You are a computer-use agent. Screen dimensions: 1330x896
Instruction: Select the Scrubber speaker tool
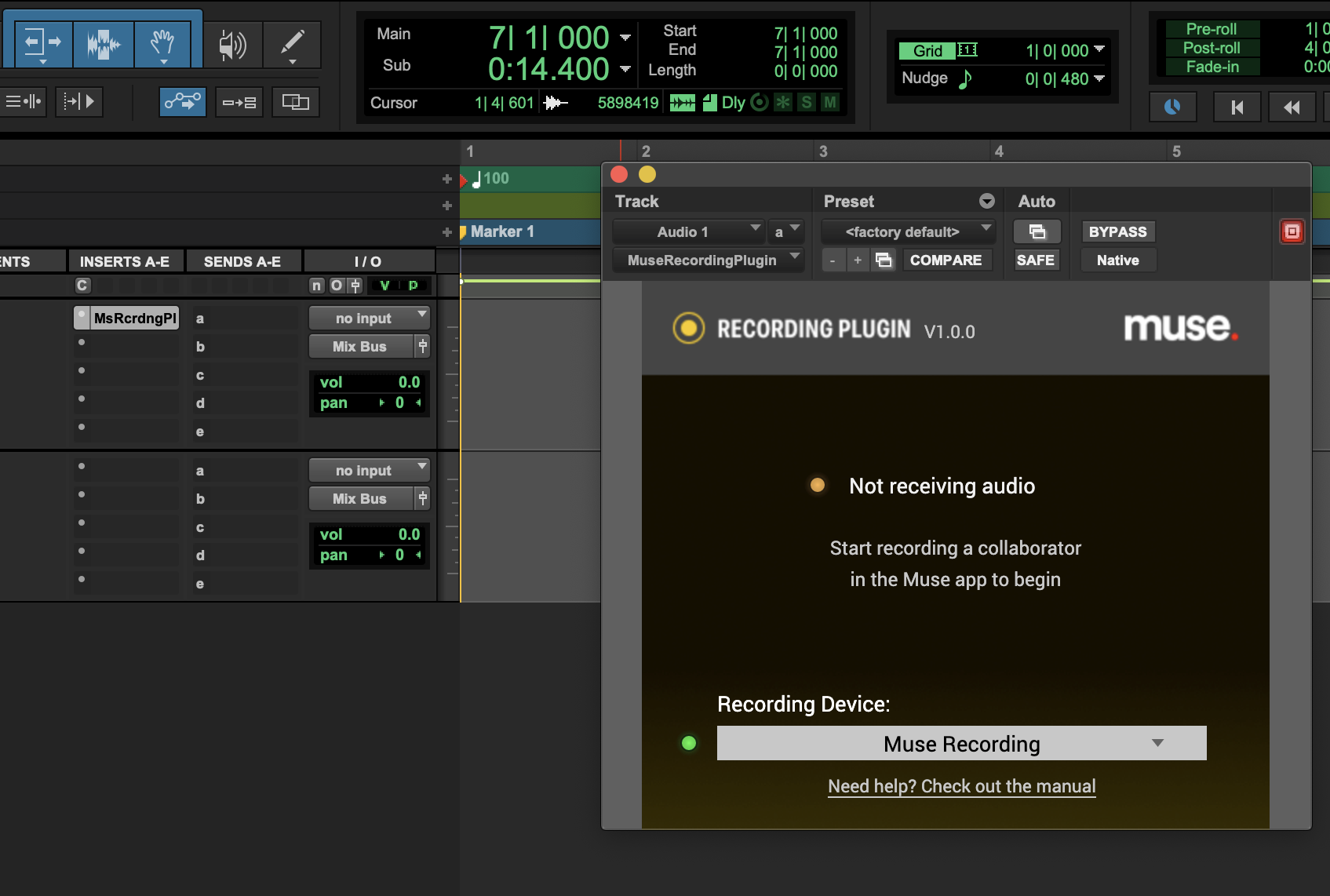click(x=233, y=46)
